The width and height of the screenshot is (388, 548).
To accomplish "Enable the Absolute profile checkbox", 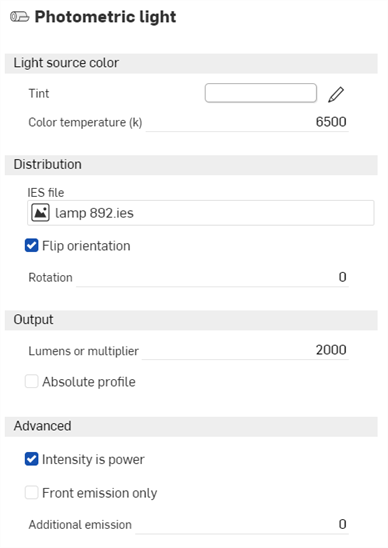I will [x=31, y=381].
